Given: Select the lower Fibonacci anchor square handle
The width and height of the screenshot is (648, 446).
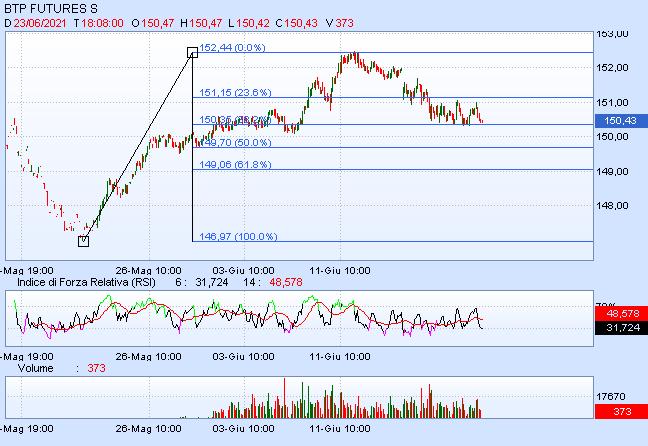Looking at the screenshot, I should coord(83,241).
